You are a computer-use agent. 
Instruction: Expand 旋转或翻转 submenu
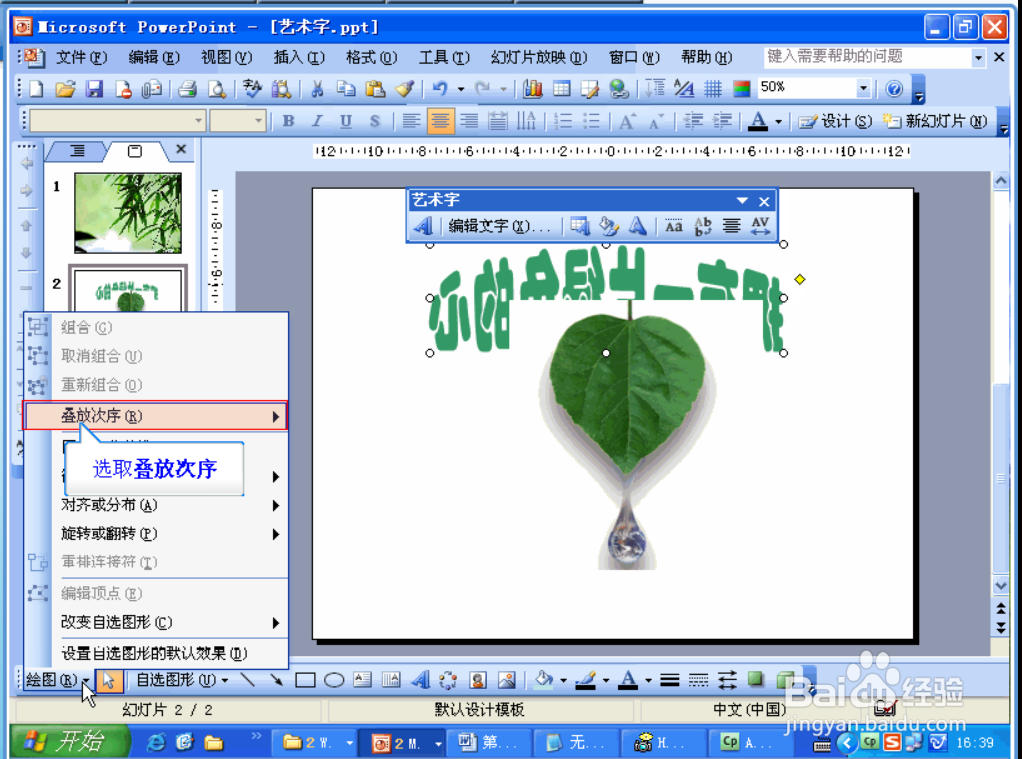coord(169,533)
